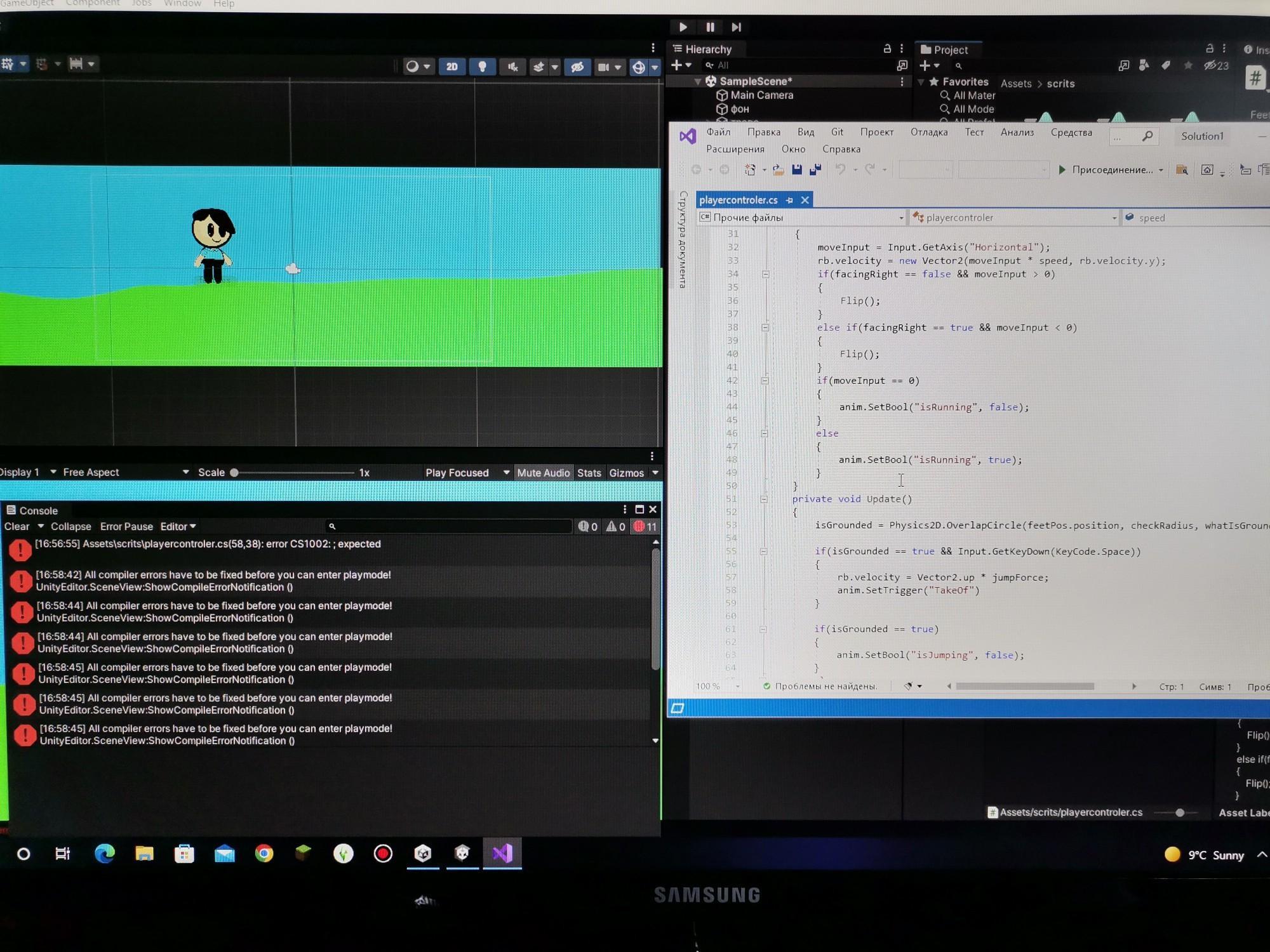Image resolution: width=1270 pixels, height=952 pixels.
Task: Toggle scene lighting bulb icon
Action: [482, 67]
